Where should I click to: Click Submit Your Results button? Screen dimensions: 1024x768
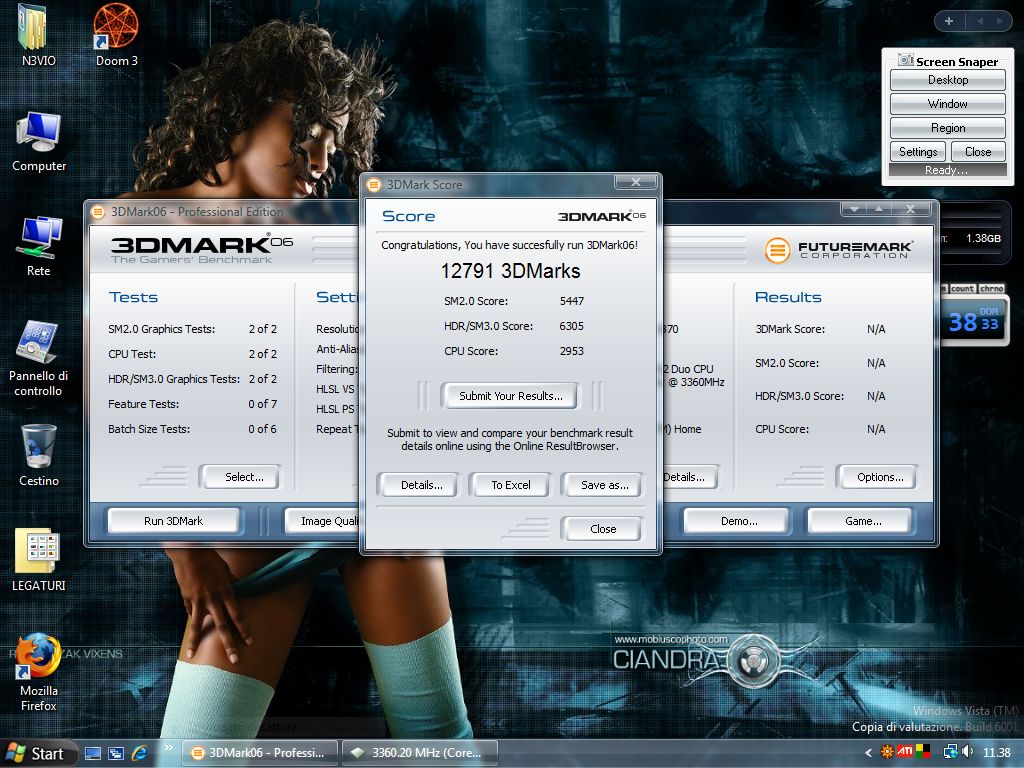(510, 396)
